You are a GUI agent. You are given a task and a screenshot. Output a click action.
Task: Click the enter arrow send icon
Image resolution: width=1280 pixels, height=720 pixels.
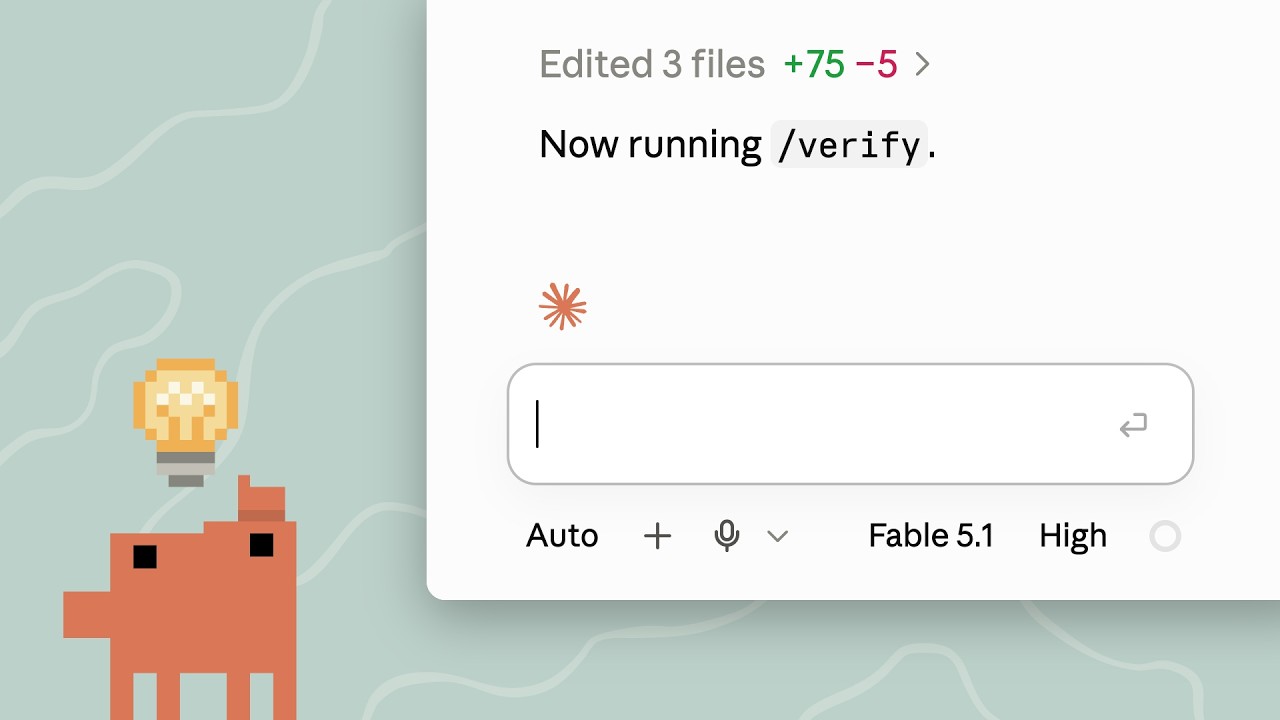point(1133,426)
